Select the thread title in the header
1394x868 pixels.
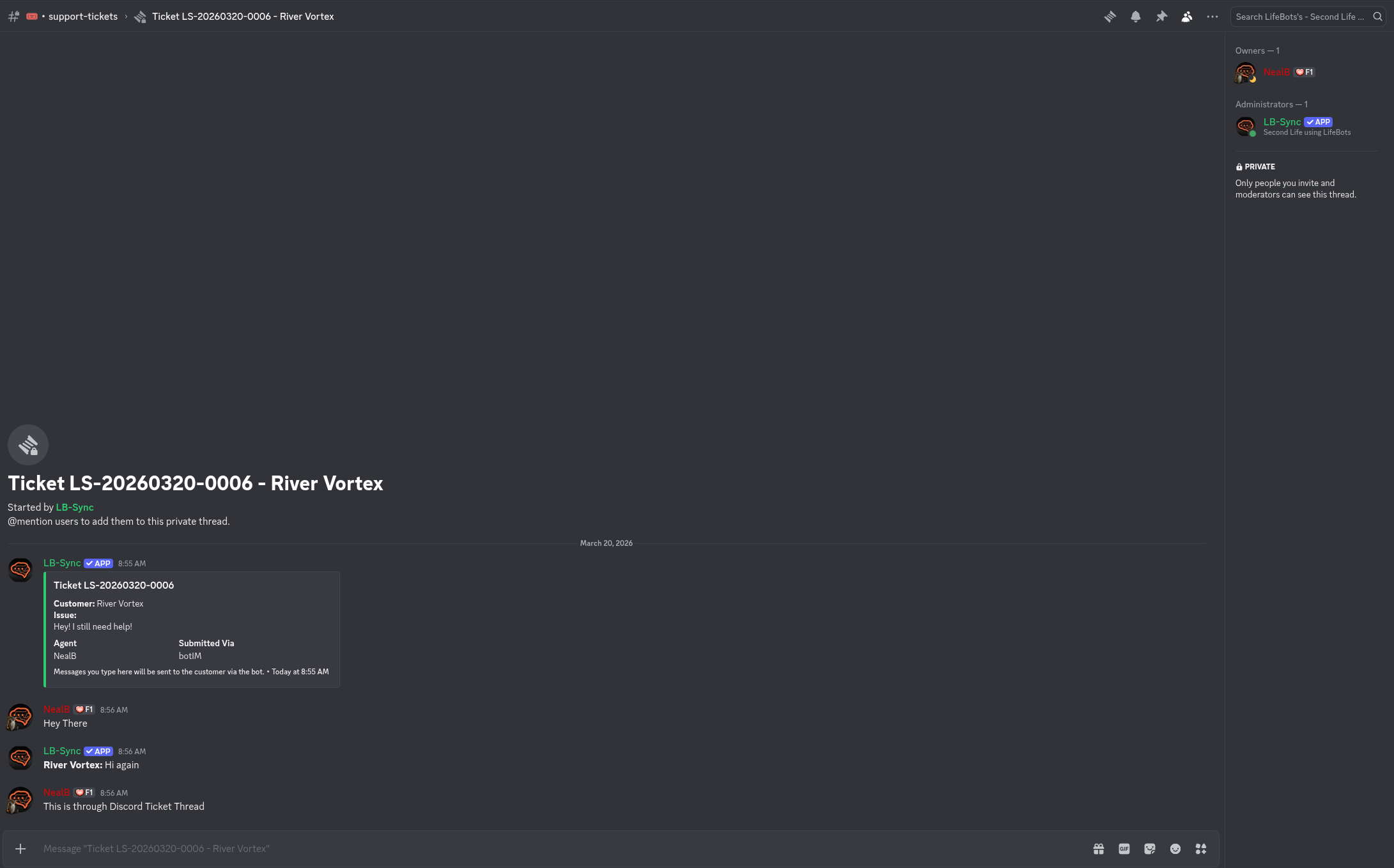coord(243,16)
